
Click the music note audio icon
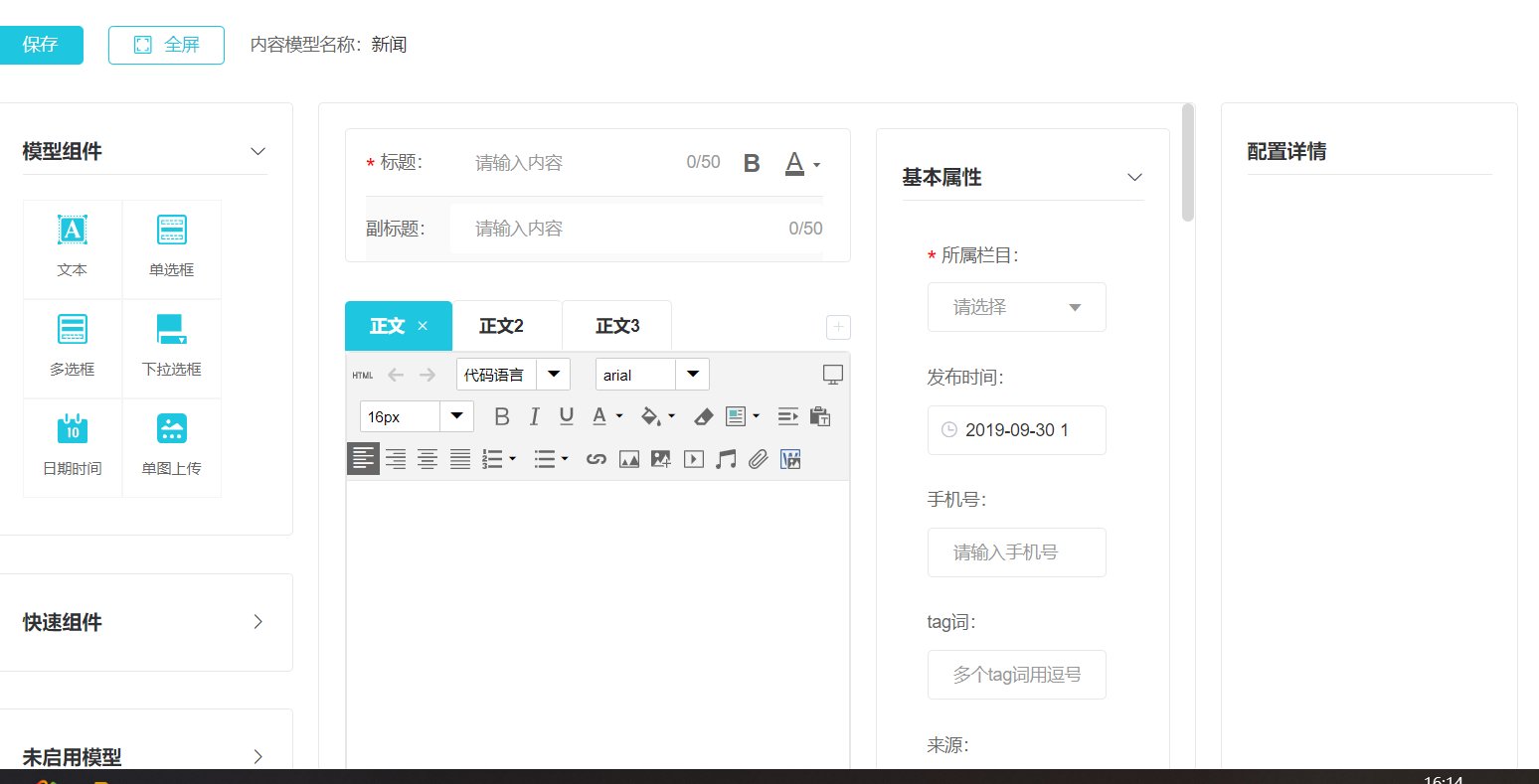[x=727, y=459]
